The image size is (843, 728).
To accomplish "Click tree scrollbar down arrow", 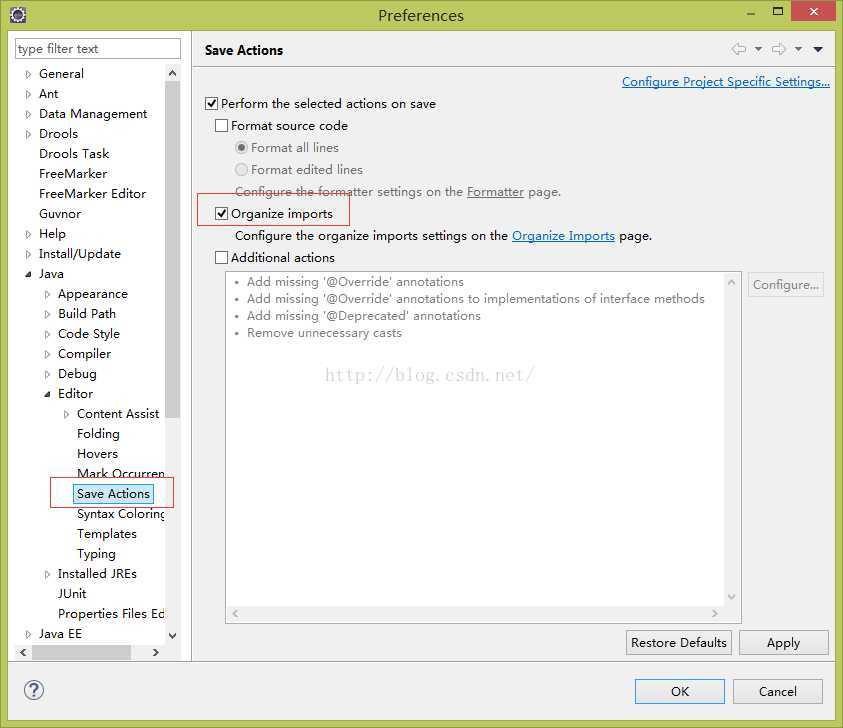I will tap(173, 636).
